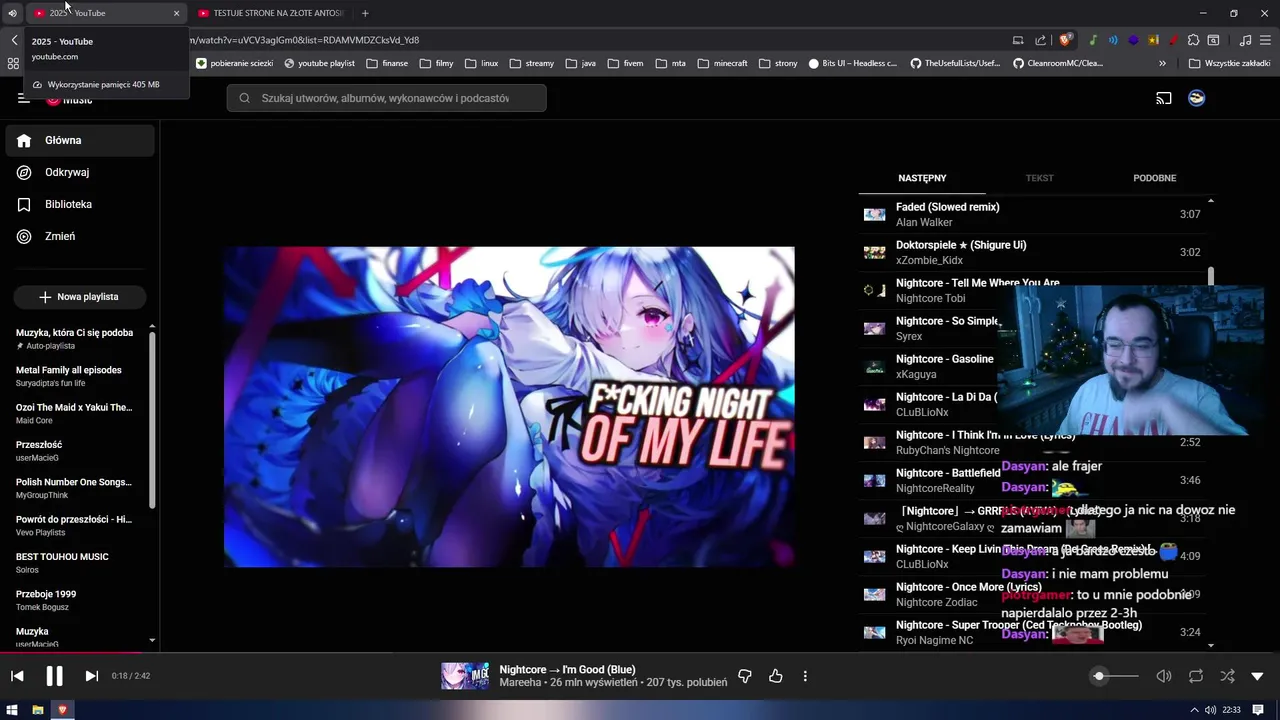Switch to the PODOBNE related tab
This screenshot has width=1280, height=720.
[x=1154, y=178]
